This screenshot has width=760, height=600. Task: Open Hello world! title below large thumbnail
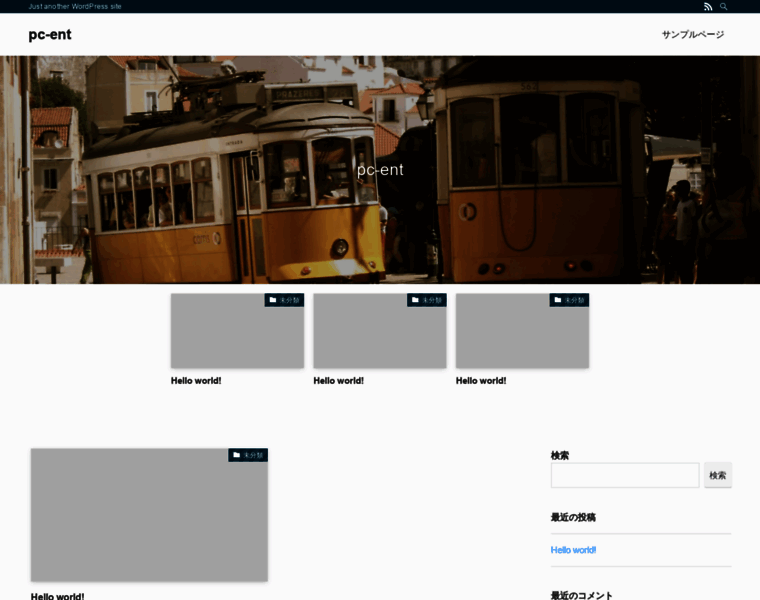[x=57, y=596]
